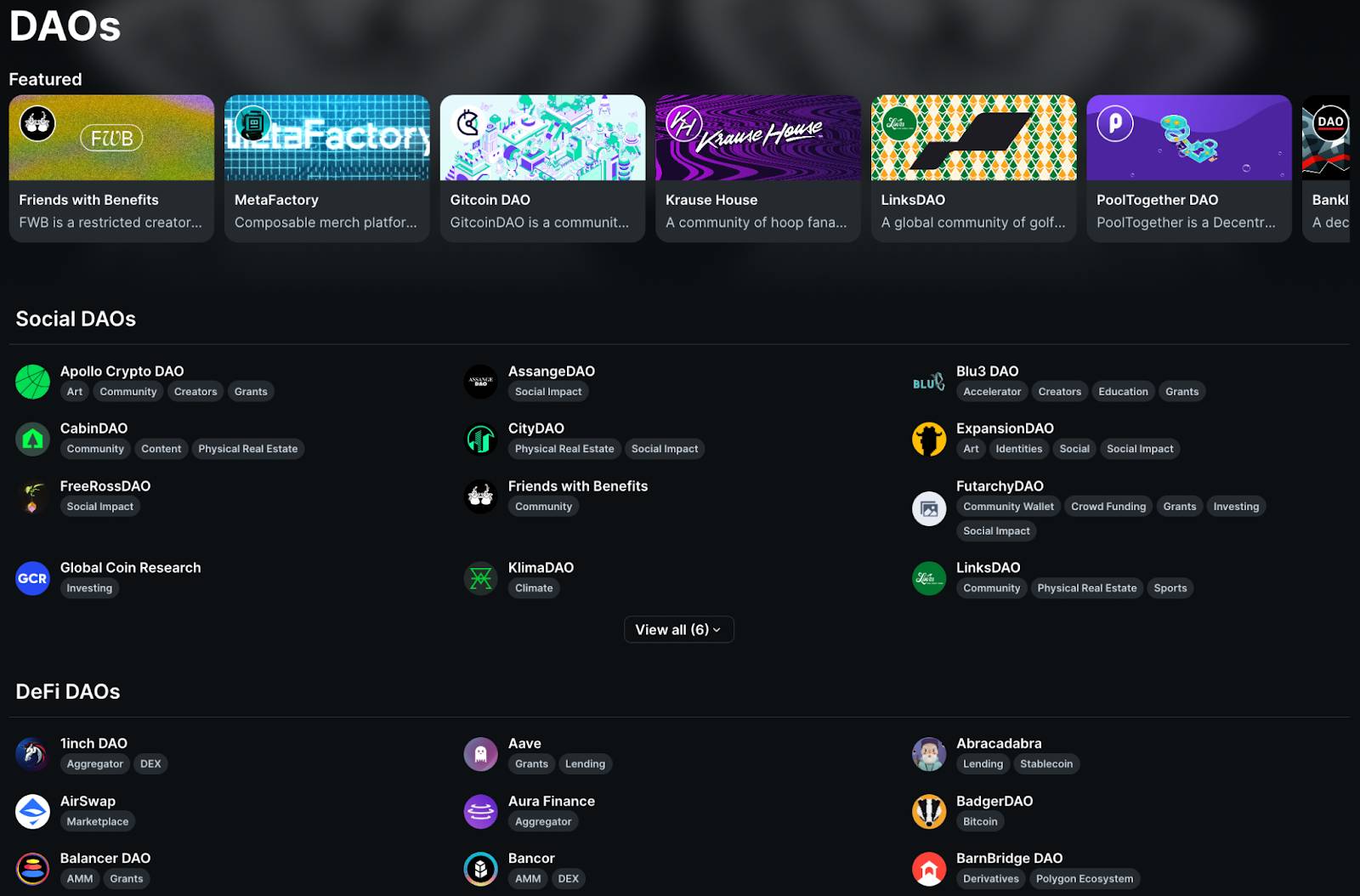Click the CityDAO logo icon
This screenshot has width=1360, height=896.
coord(480,439)
